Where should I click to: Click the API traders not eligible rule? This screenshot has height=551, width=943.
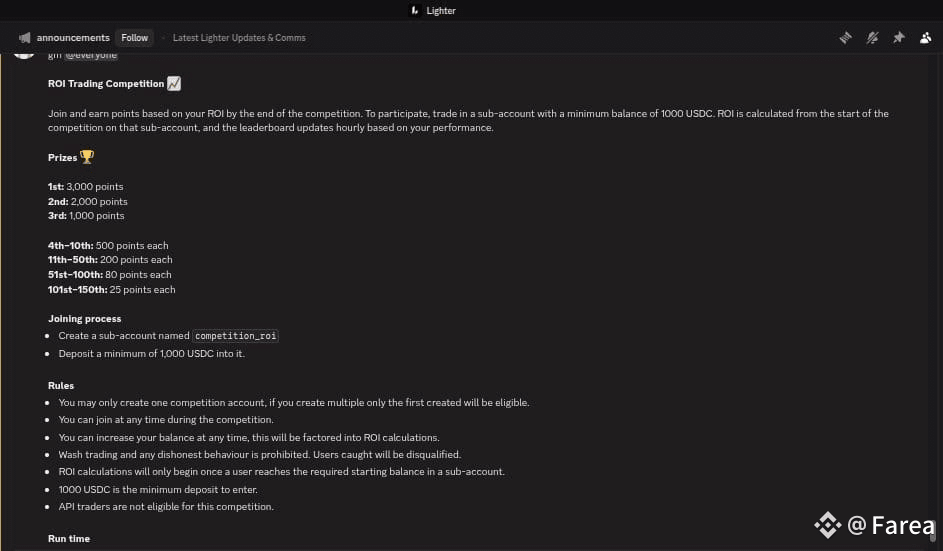click(166, 506)
